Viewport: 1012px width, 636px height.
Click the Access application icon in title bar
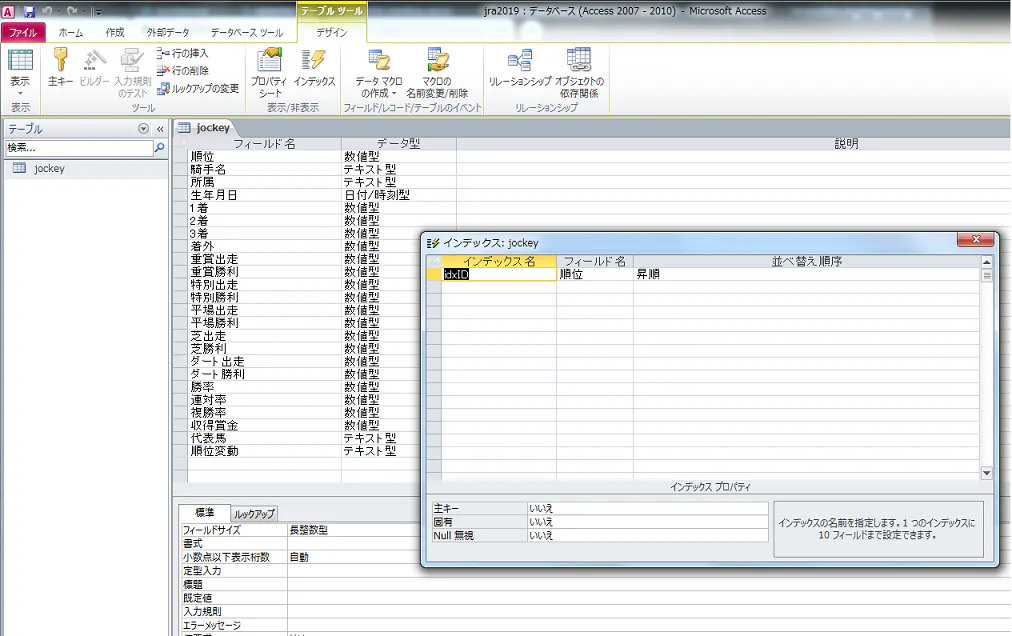click(8, 11)
